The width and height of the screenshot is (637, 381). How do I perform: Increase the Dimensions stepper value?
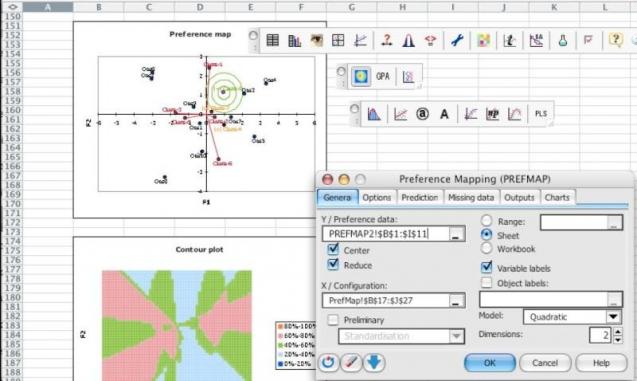(618, 331)
